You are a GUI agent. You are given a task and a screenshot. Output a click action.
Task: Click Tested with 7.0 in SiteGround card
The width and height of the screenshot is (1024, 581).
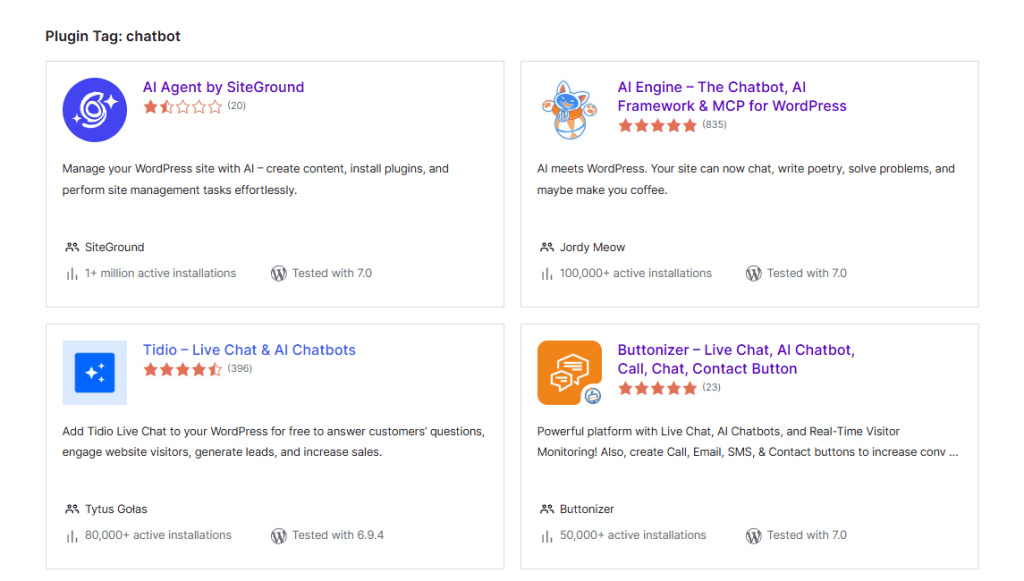pos(332,274)
